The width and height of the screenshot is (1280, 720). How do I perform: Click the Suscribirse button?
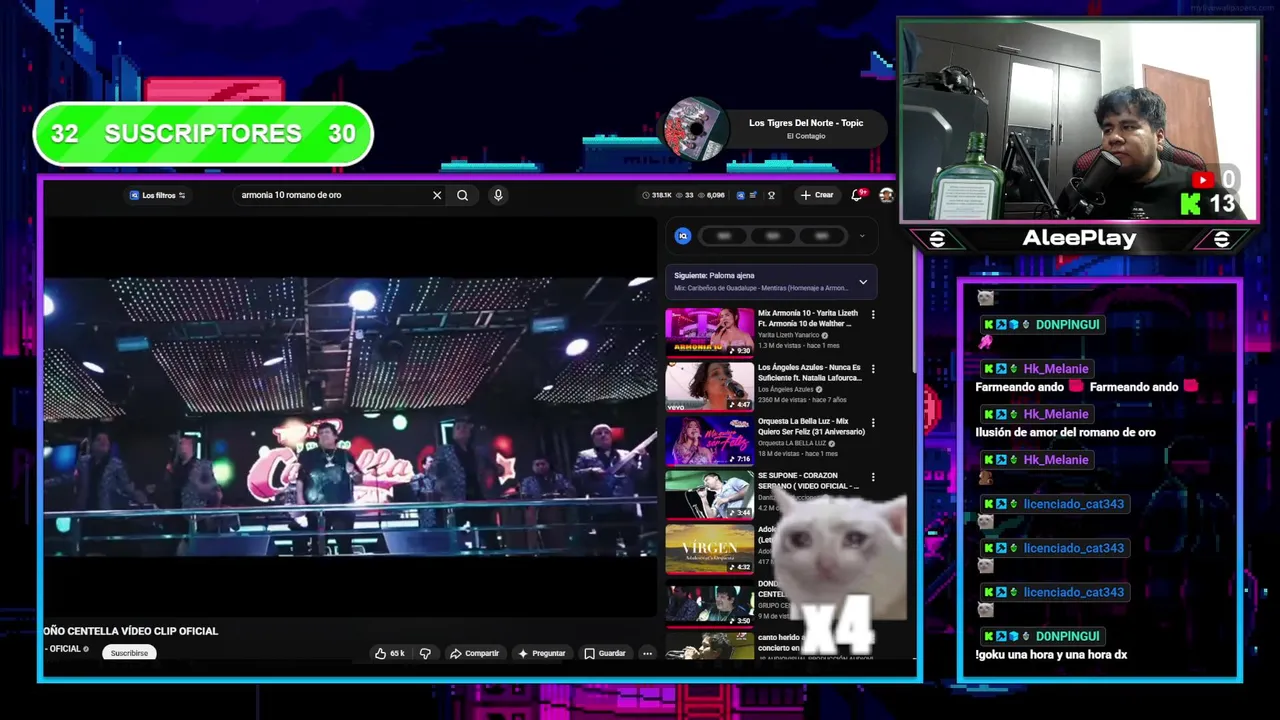[x=129, y=653]
